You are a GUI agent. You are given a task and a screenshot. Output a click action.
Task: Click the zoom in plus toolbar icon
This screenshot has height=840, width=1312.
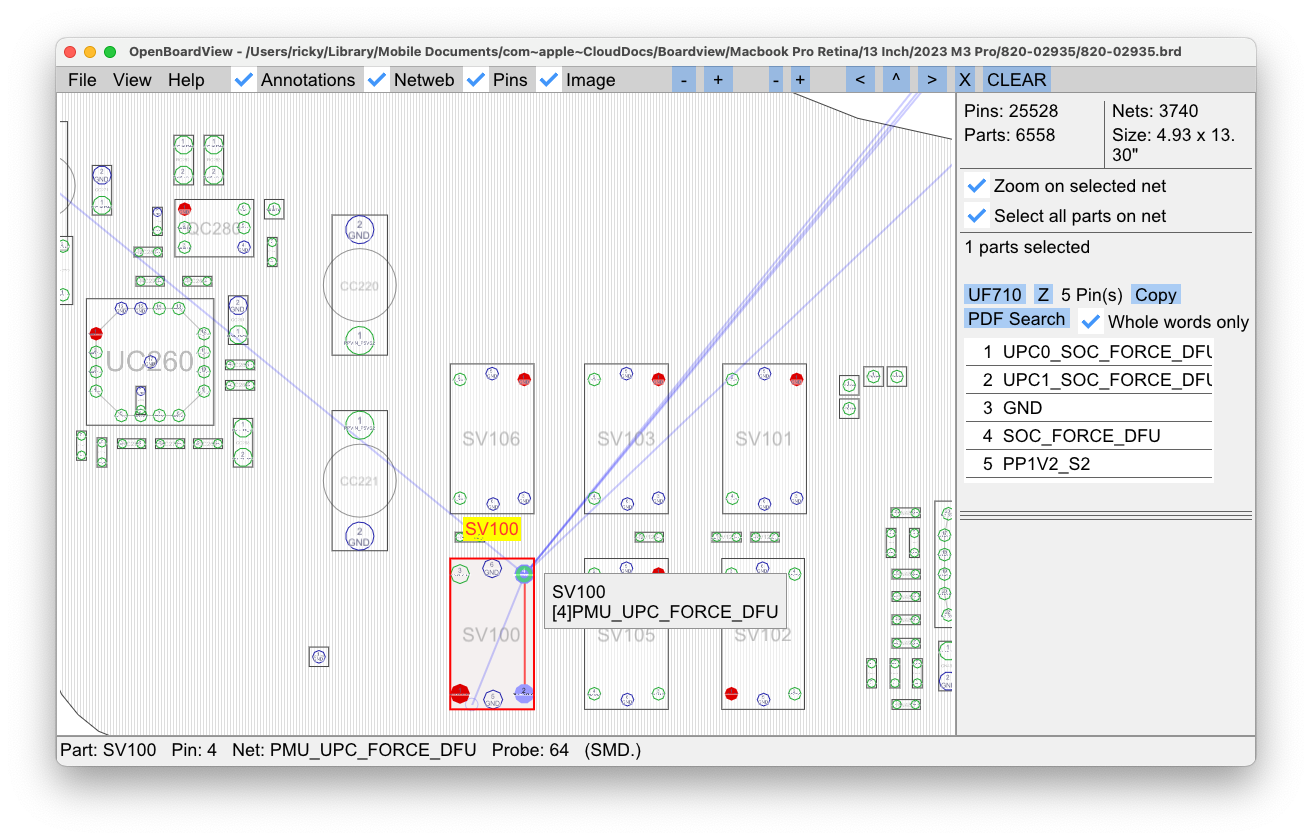(x=718, y=79)
